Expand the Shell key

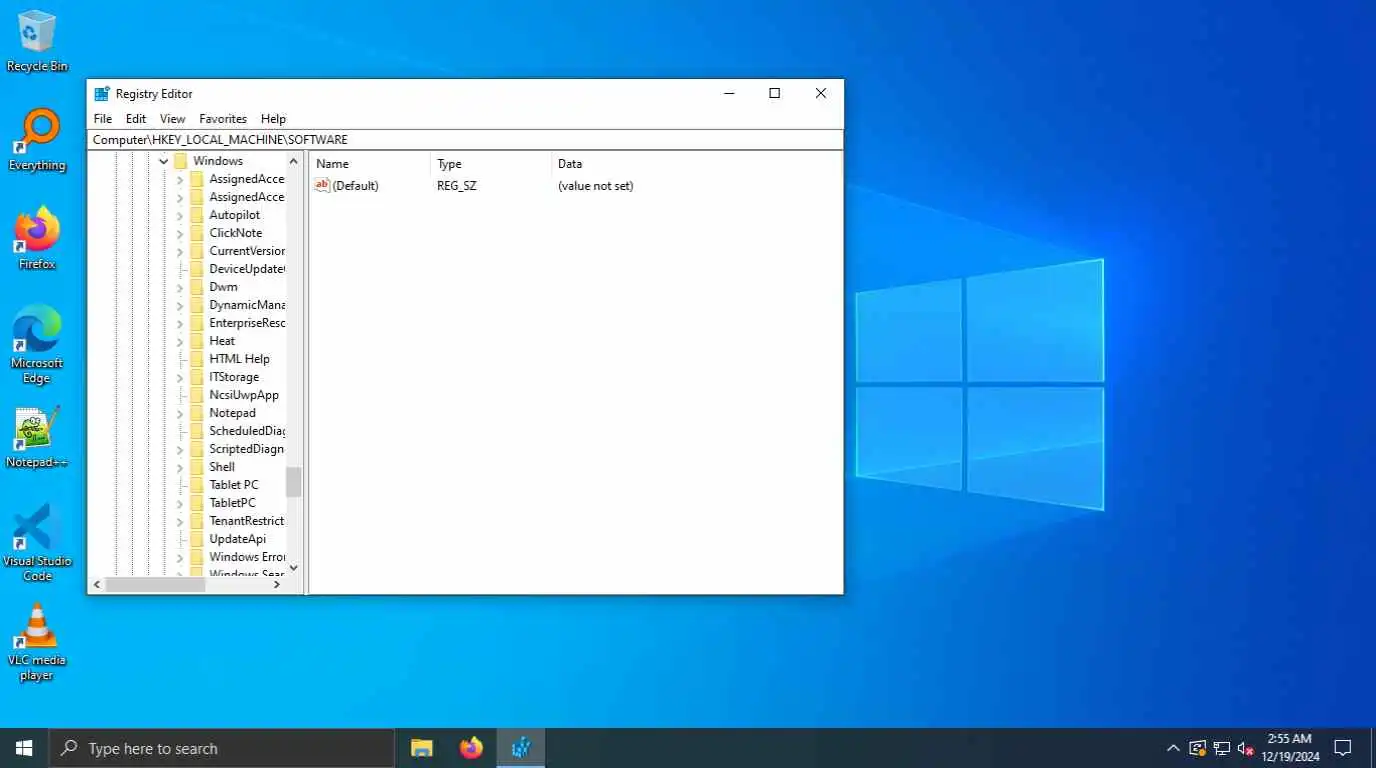pos(180,467)
